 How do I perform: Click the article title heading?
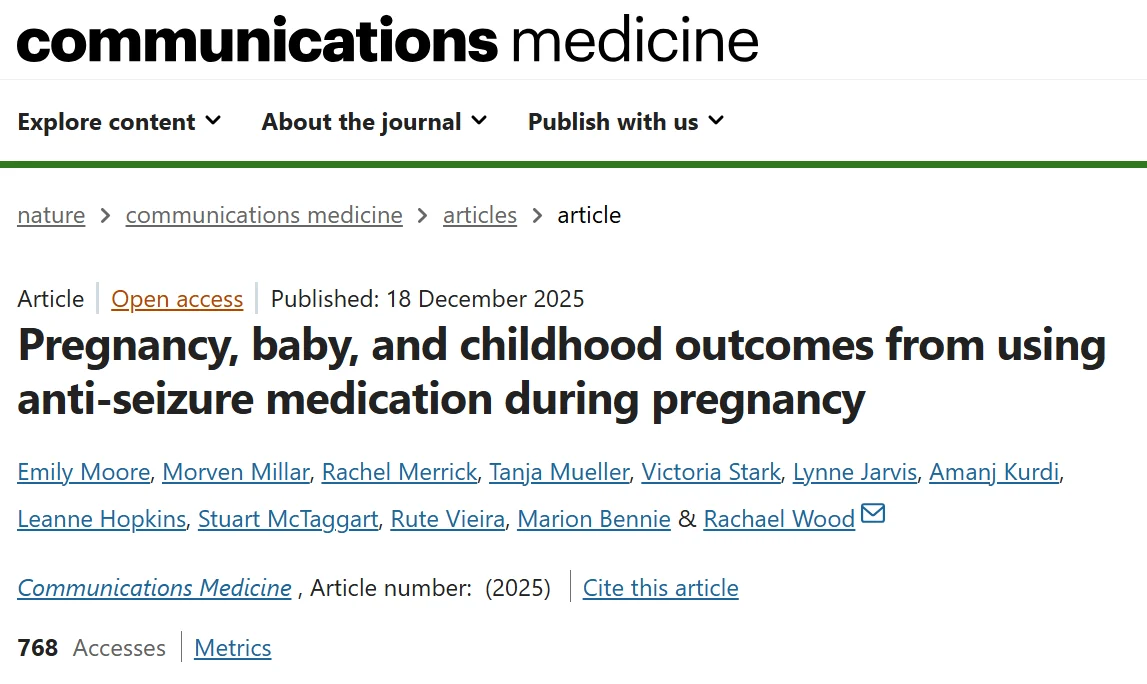[562, 372]
